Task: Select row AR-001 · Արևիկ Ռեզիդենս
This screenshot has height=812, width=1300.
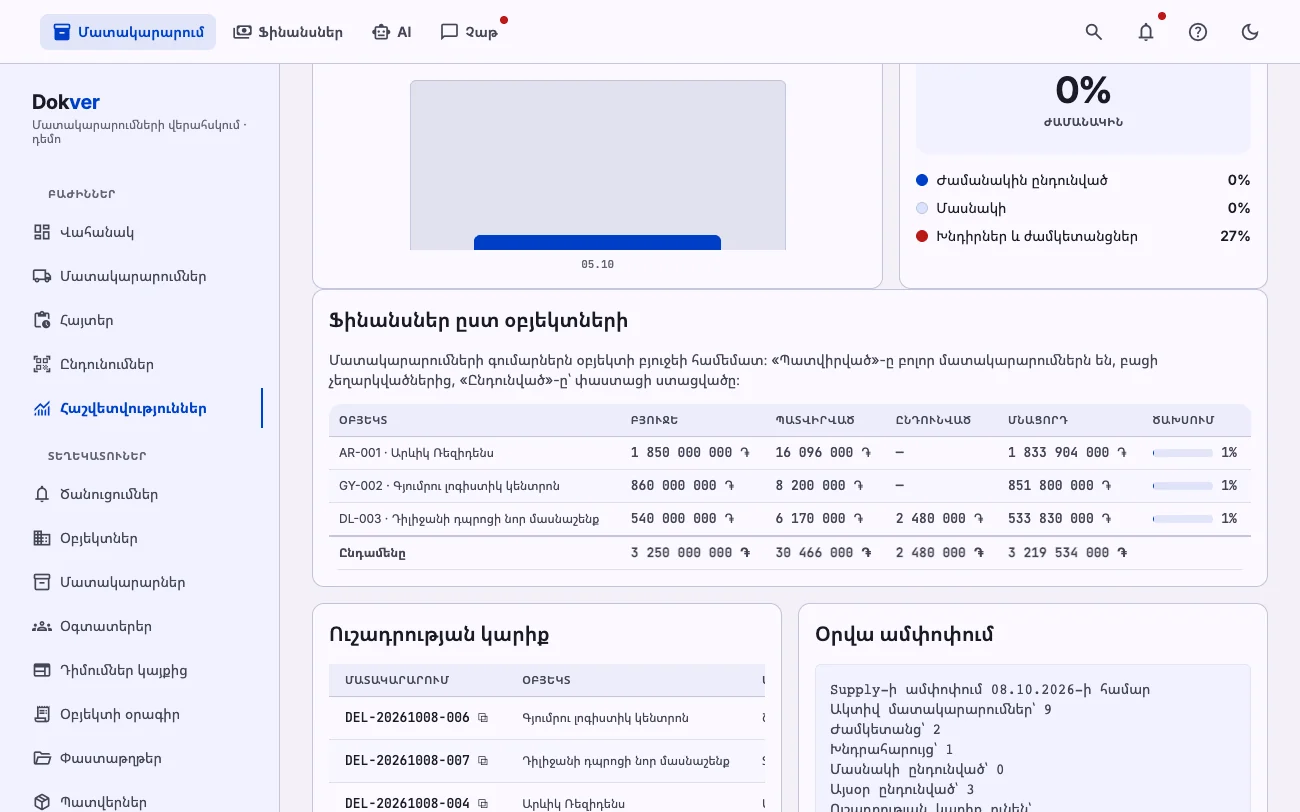Action: click(790, 453)
